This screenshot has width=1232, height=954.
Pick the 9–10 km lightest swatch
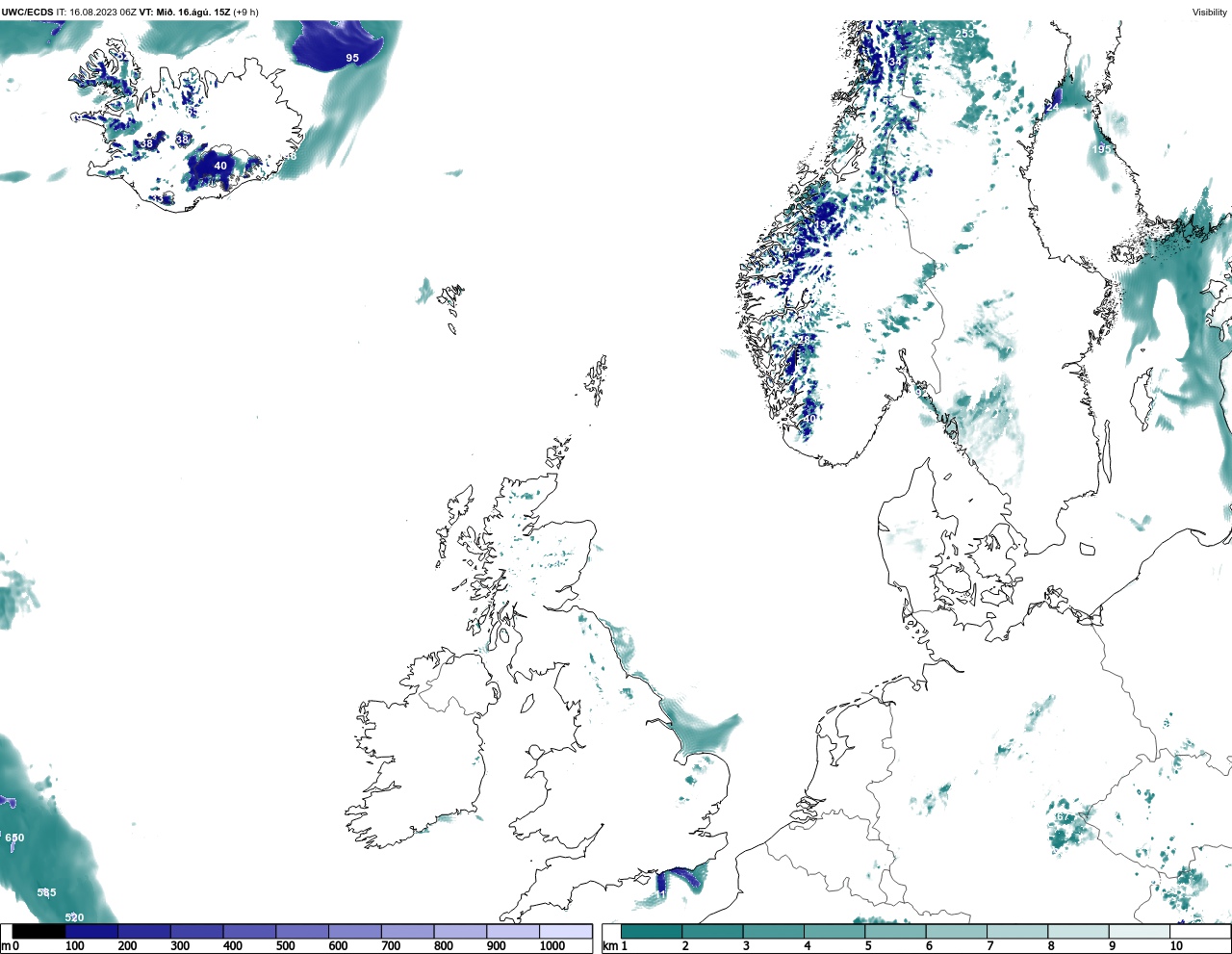tap(1140, 932)
